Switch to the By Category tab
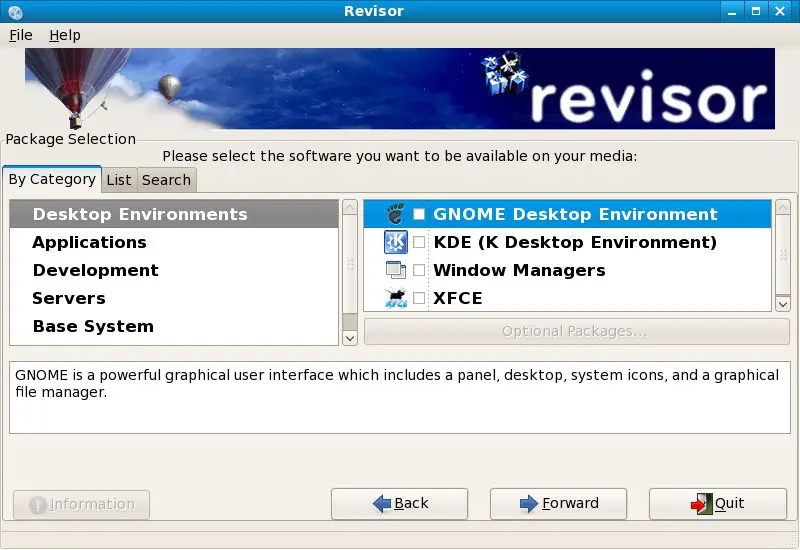This screenshot has width=800, height=550. click(x=52, y=179)
